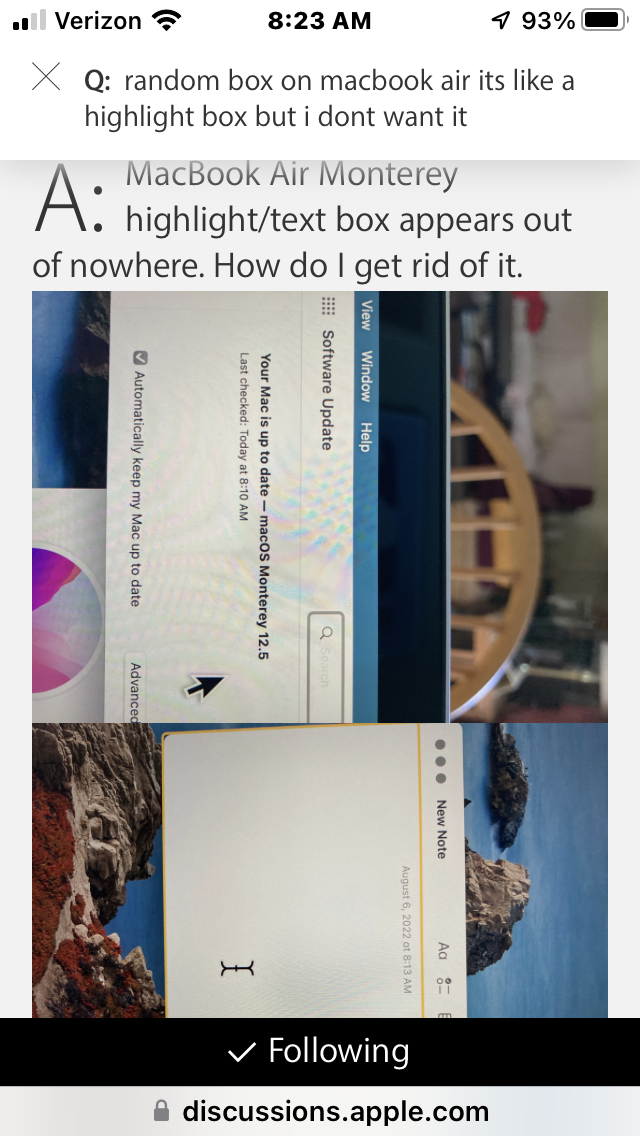Click the Search field in Software Update

click(x=325, y=667)
